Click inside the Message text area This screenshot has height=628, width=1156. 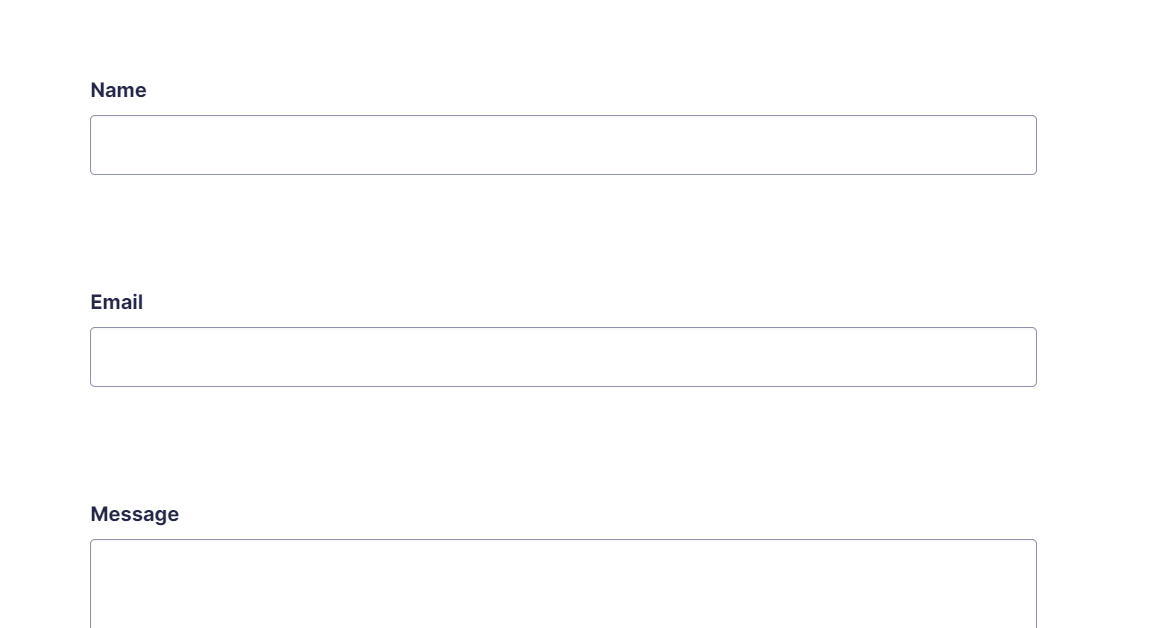(x=563, y=584)
